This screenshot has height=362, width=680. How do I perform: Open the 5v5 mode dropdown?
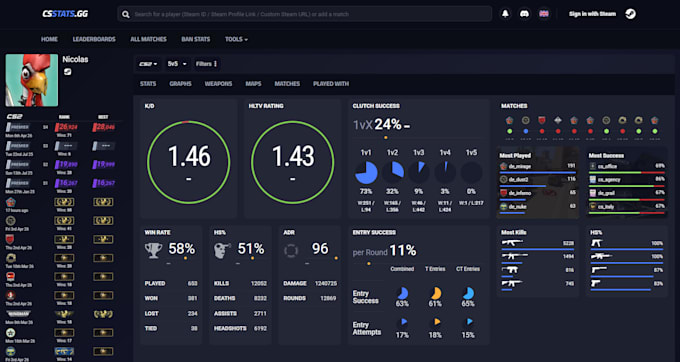pos(177,64)
